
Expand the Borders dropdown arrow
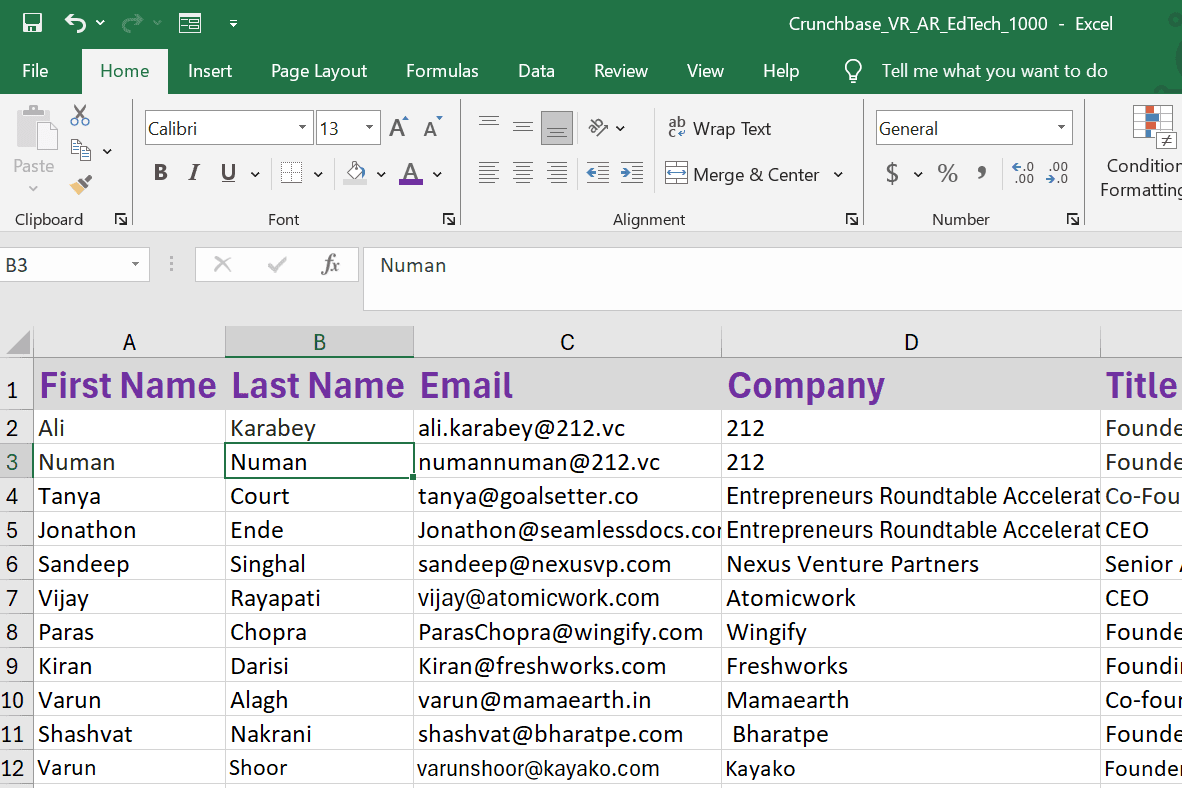point(318,174)
